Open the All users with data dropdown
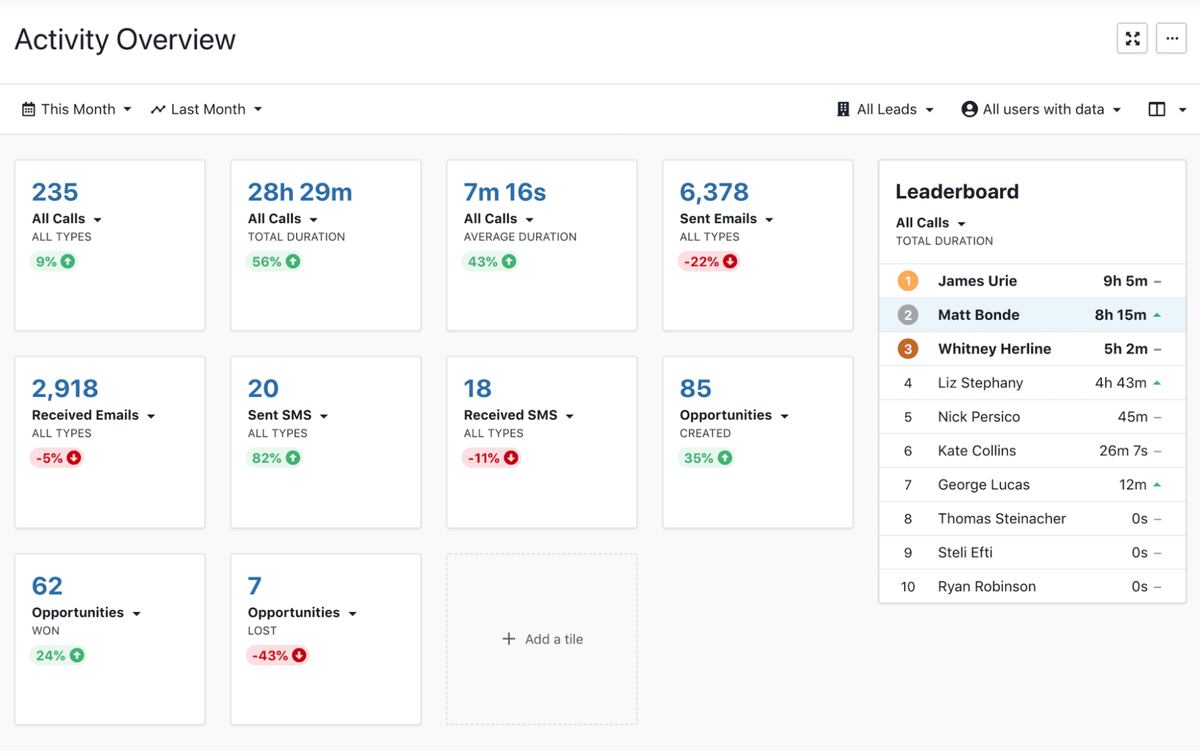The width and height of the screenshot is (1200, 753). [1041, 109]
